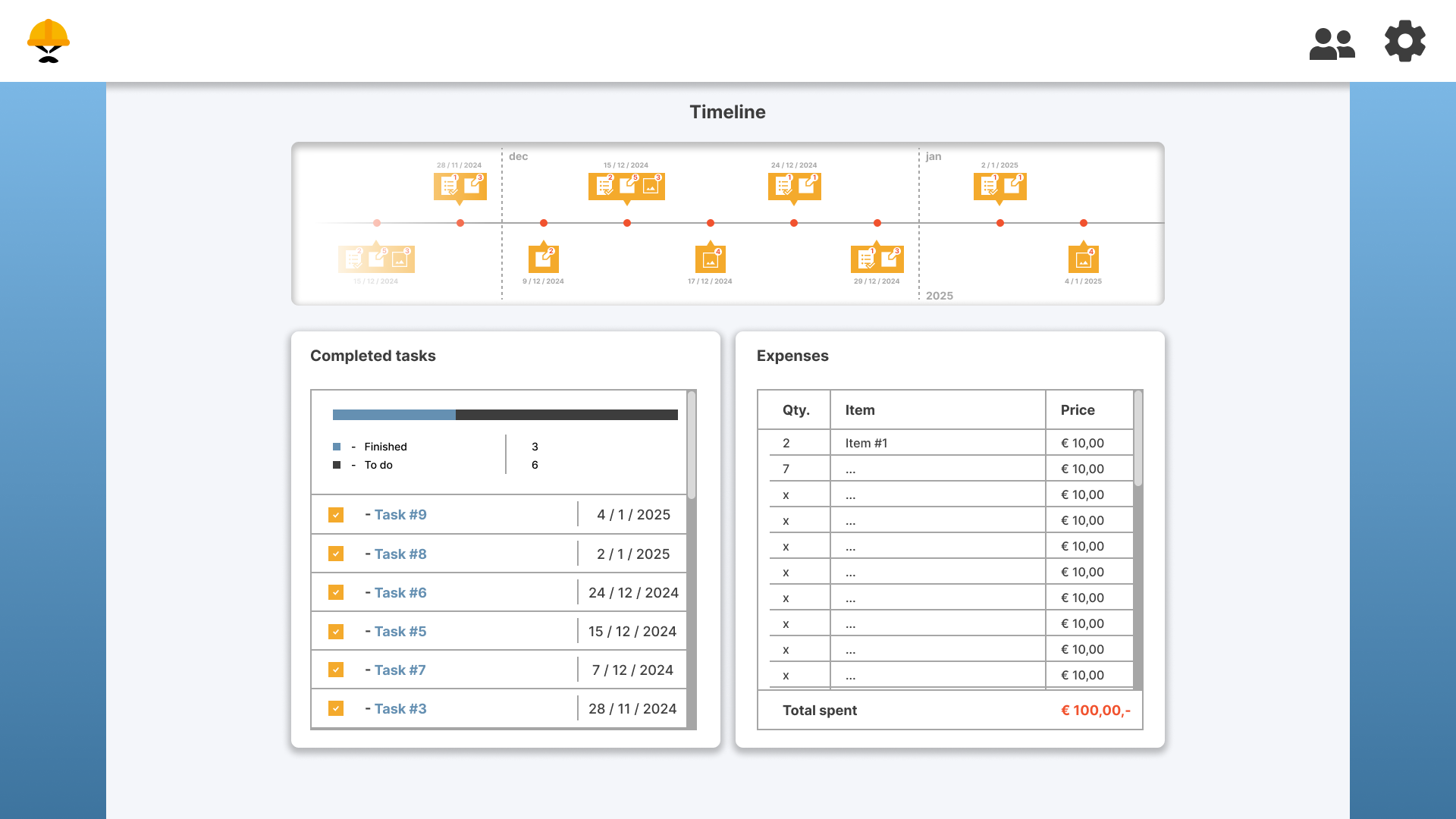Image resolution: width=1456 pixels, height=819 pixels.
Task: Click the timeline dot below 24/12/2024
Action: coord(794,223)
